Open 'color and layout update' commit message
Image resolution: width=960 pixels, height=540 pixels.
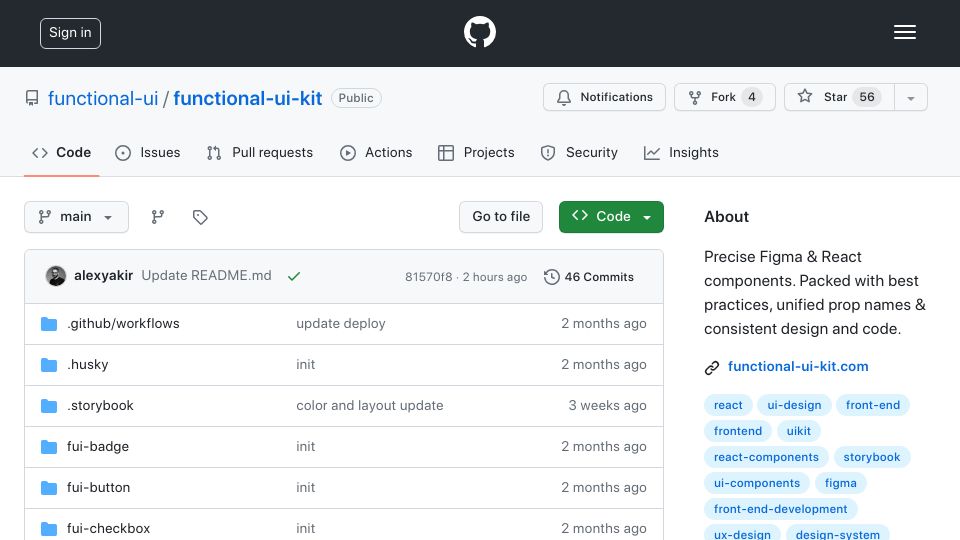[370, 405]
